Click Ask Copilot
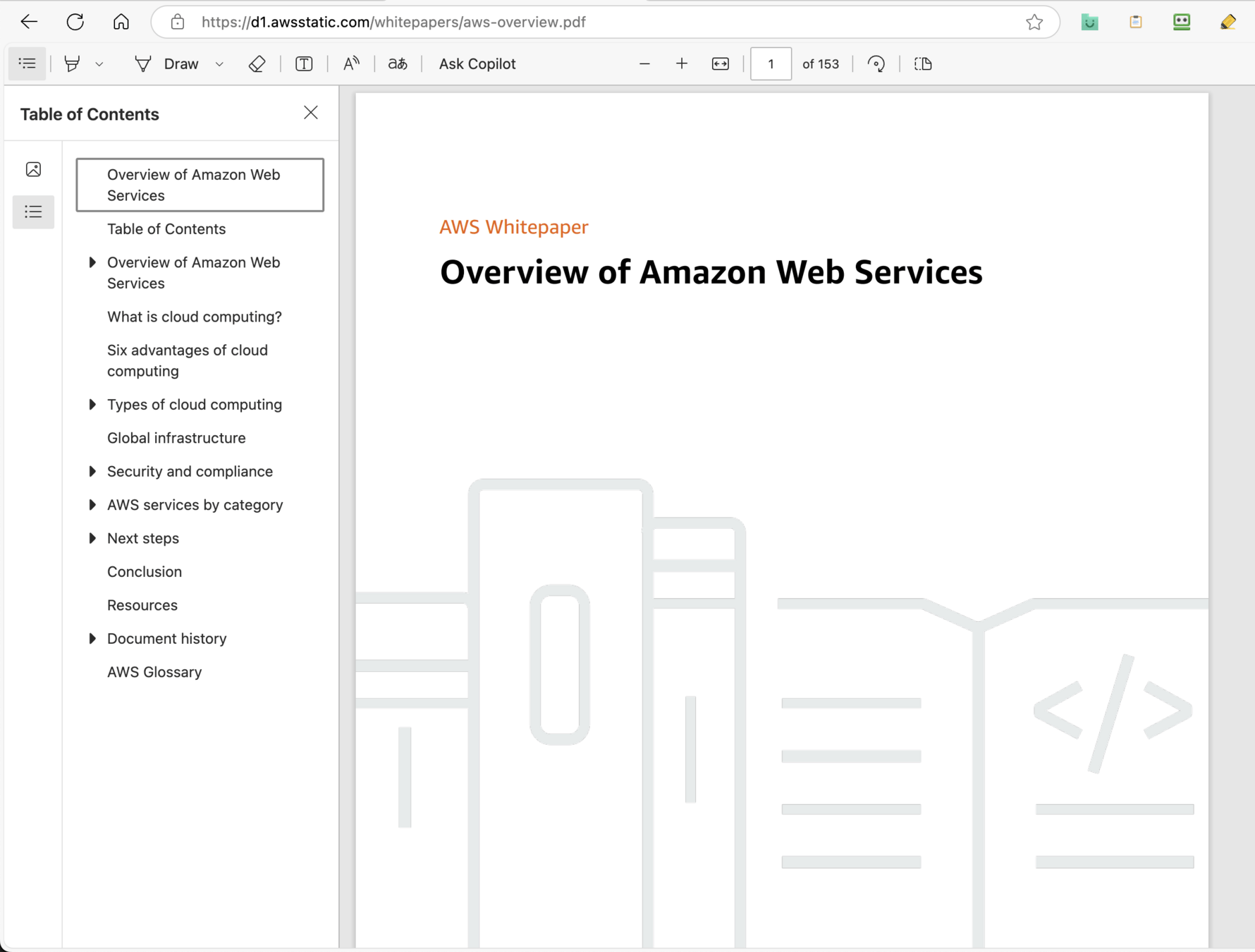The image size is (1255, 952). click(477, 63)
